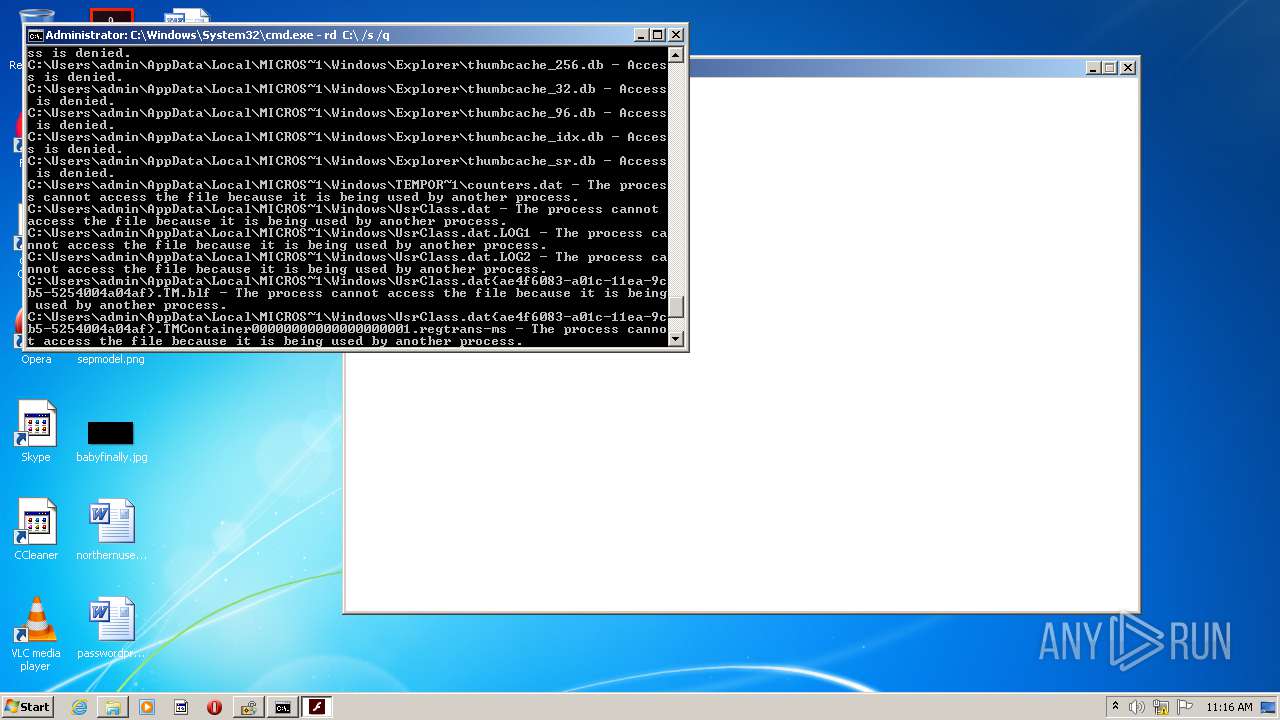This screenshot has width=1280, height=720.
Task: Switch to the cmd.exe taskbar button
Action: coord(283,707)
